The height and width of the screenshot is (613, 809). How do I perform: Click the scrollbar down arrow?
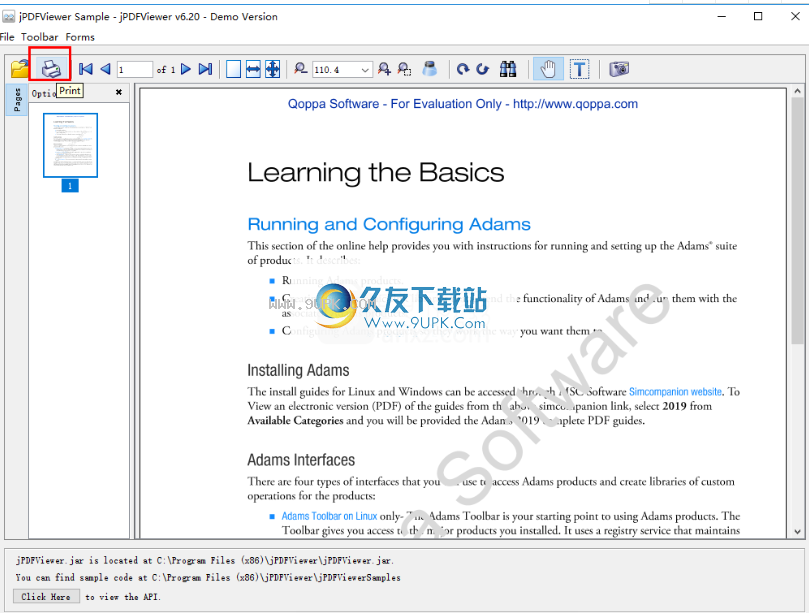[797, 531]
